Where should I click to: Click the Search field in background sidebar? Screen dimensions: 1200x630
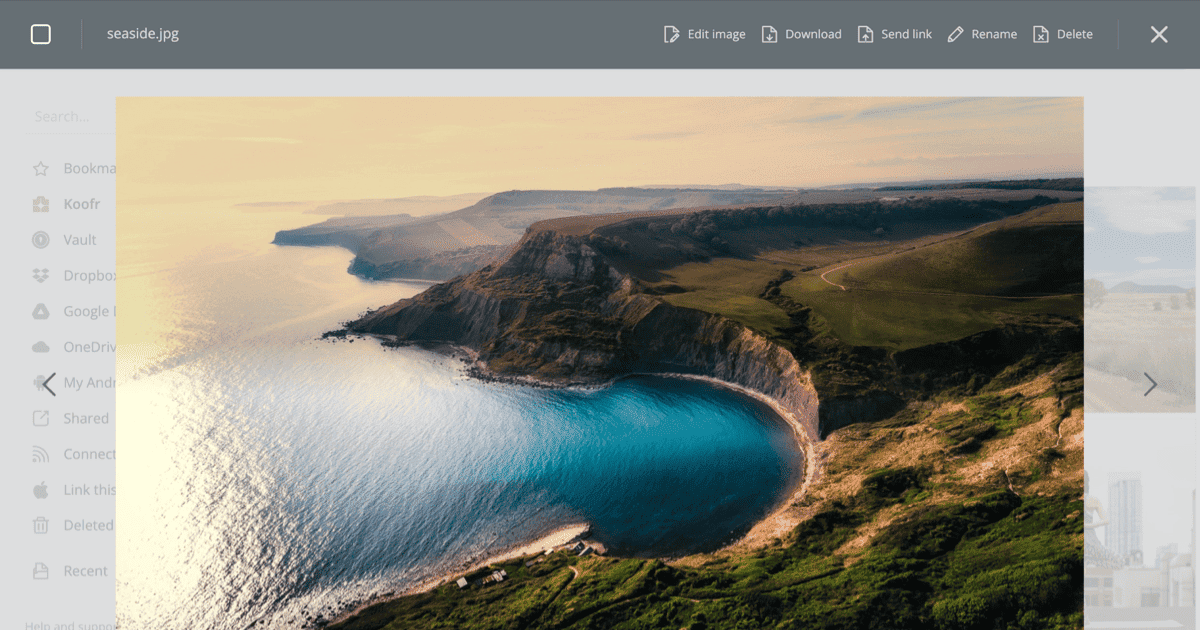(x=70, y=116)
